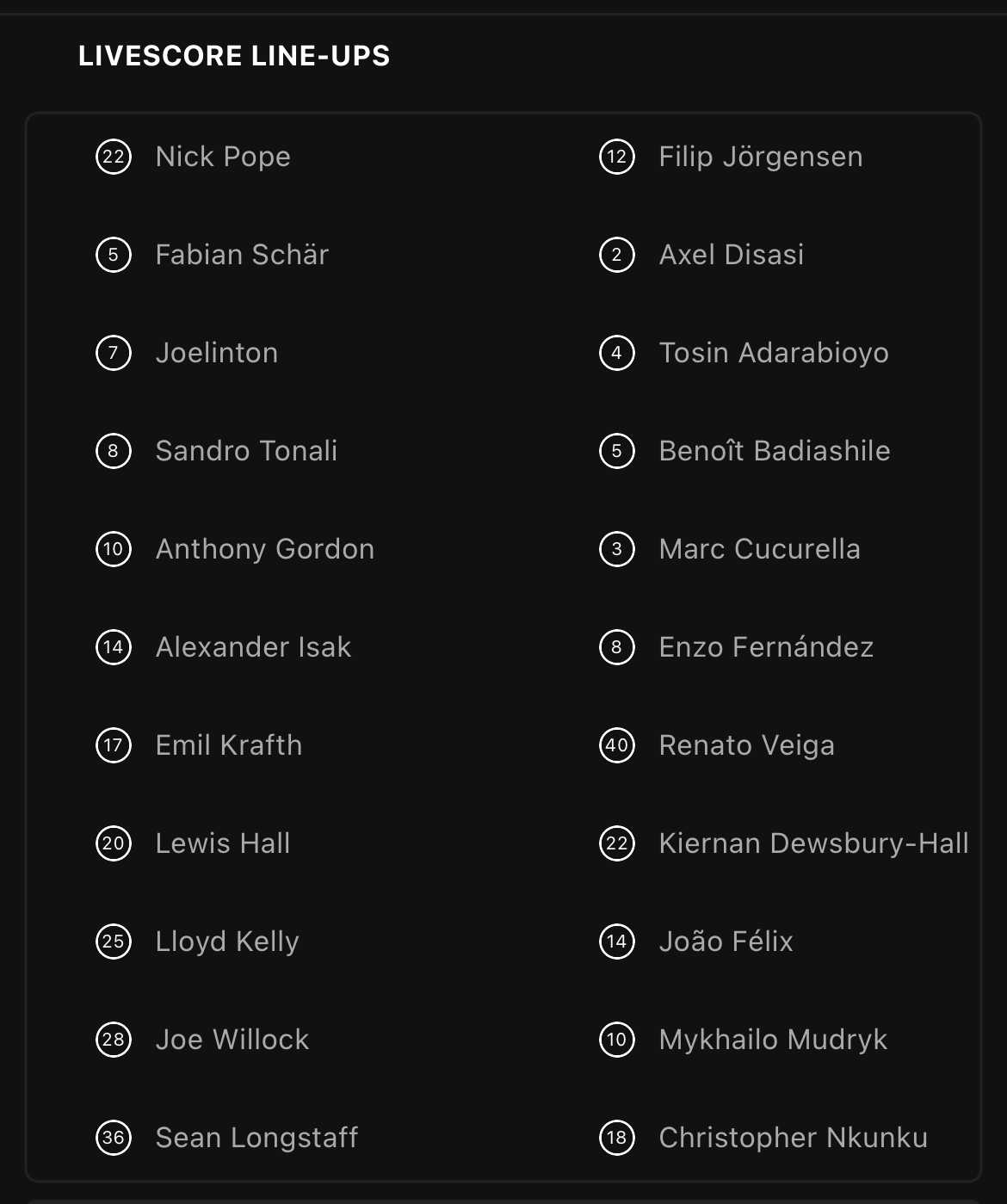Open Axel Disasi's player profile
1007x1204 pixels.
tap(732, 255)
